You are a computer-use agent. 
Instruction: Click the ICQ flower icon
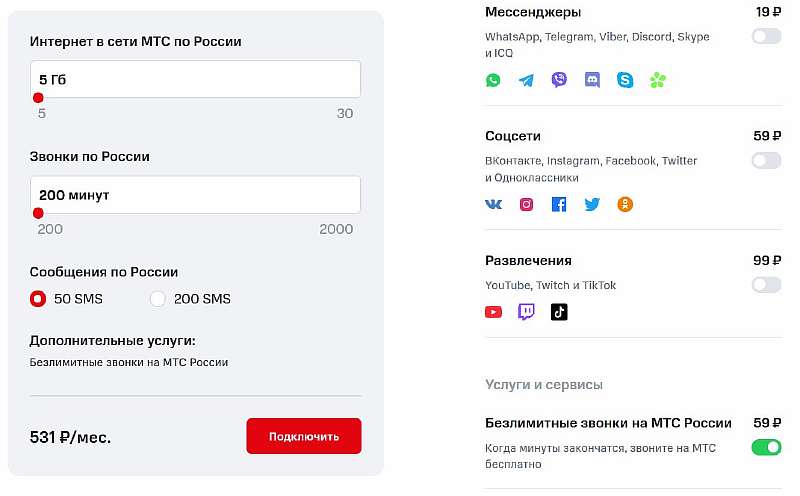pyautogui.click(x=657, y=80)
